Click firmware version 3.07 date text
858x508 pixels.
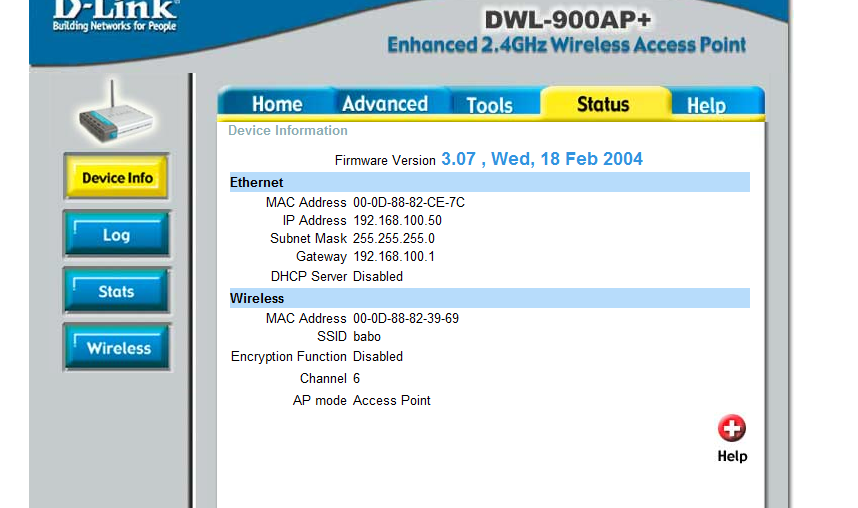point(542,159)
